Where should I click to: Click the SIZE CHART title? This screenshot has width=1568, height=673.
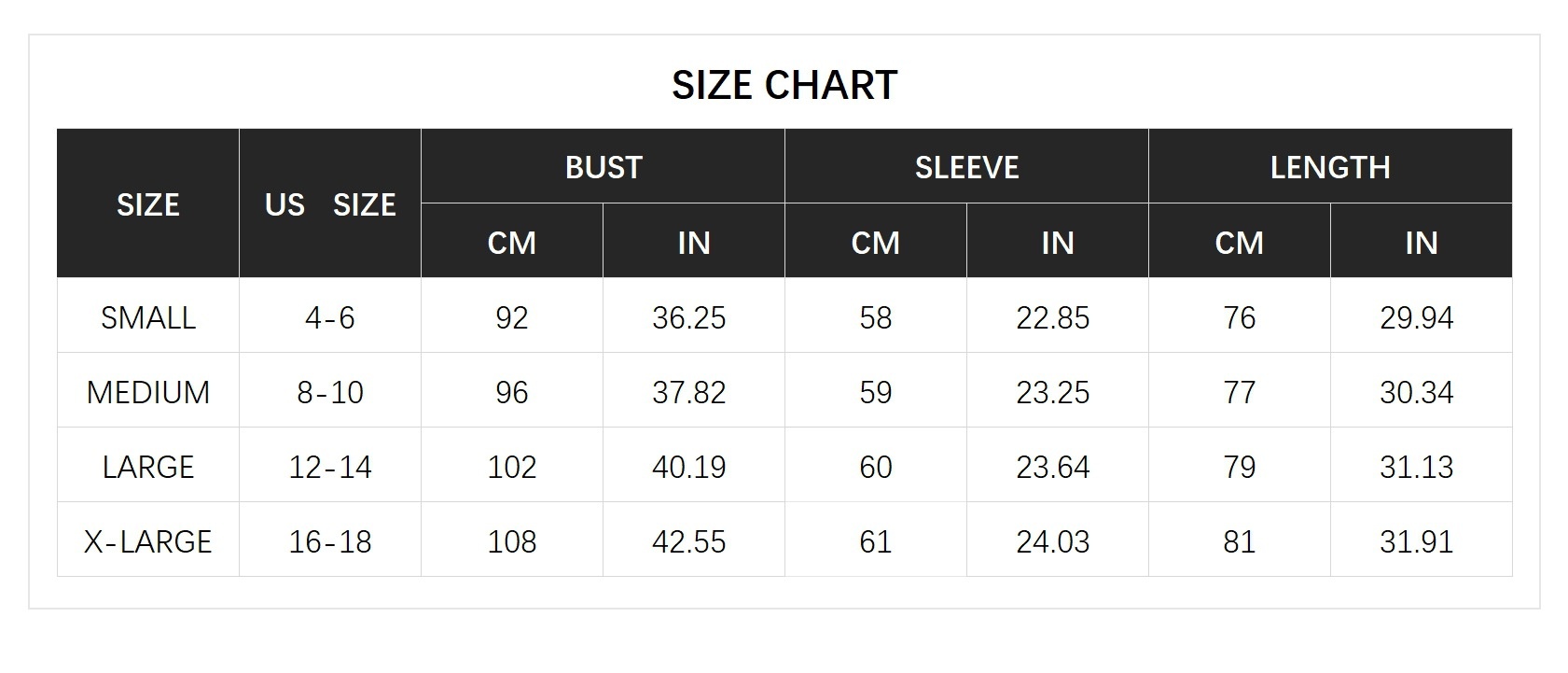784,85
